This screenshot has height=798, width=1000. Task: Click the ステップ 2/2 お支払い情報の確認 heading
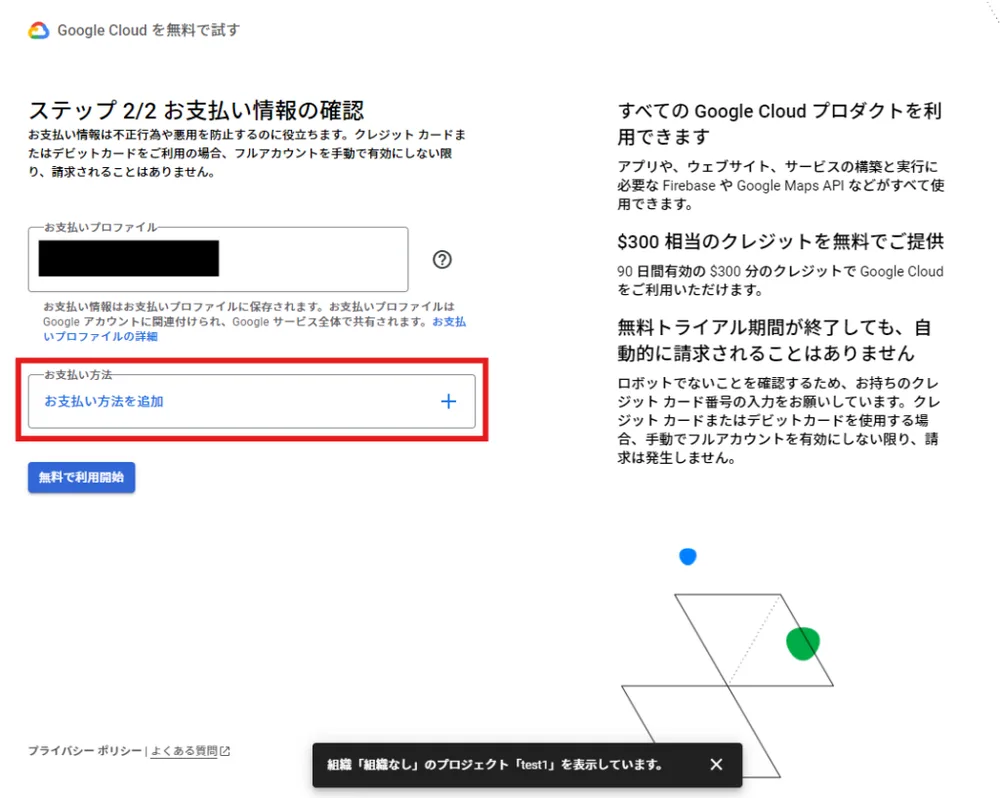pyautogui.click(x=196, y=110)
